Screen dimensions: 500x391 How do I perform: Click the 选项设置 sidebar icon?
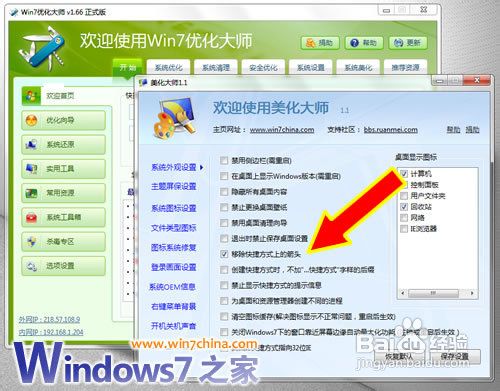pyautogui.click(x=32, y=266)
